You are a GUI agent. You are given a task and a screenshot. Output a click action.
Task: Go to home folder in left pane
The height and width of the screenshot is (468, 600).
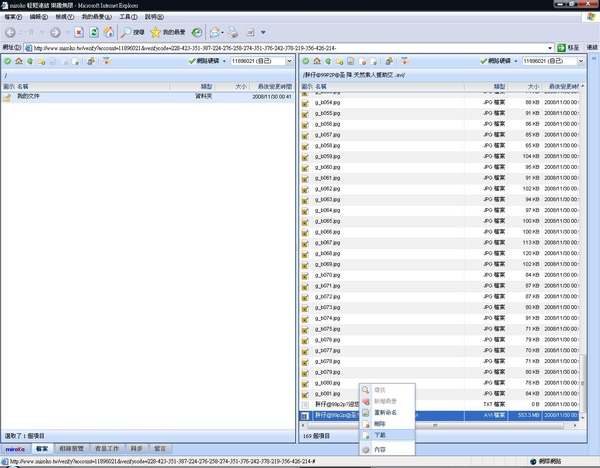click(x=19, y=61)
